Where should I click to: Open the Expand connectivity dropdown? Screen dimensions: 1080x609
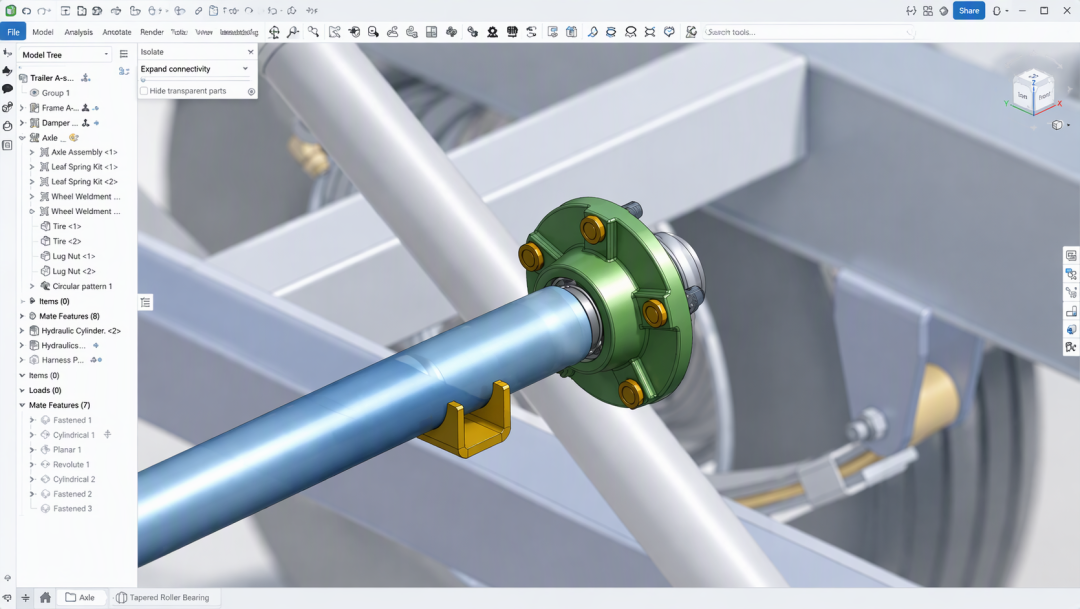194,69
